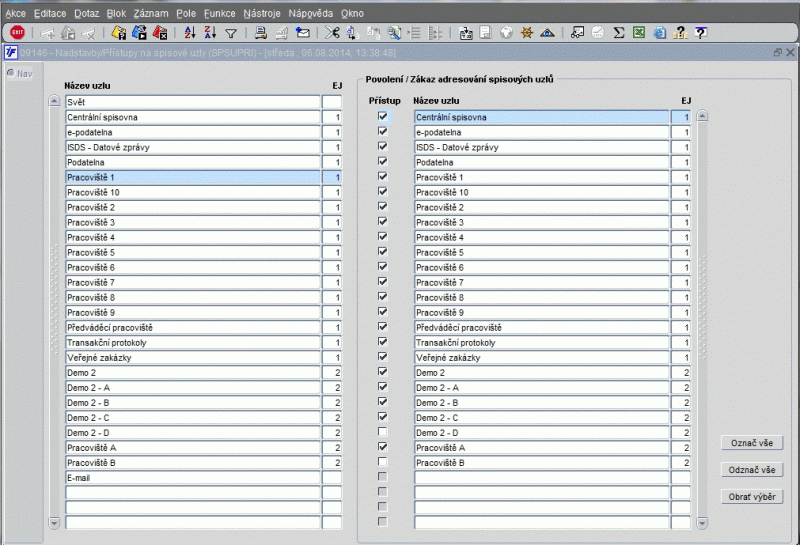The height and width of the screenshot is (545, 800).
Task: Click the printer icon in toolbar
Action: tap(260, 33)
